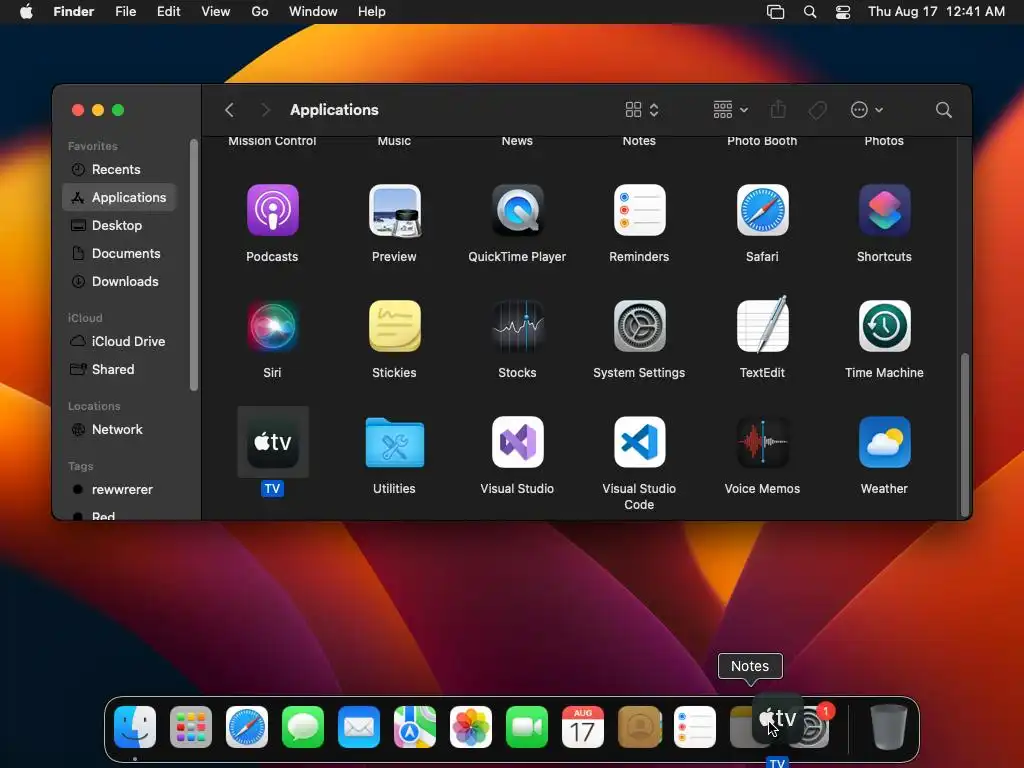Image resolution: width=1024 pixels, height=768 pixels.
Task: Select the rewwrerer tag in sidebar
Action: (120, 490)
